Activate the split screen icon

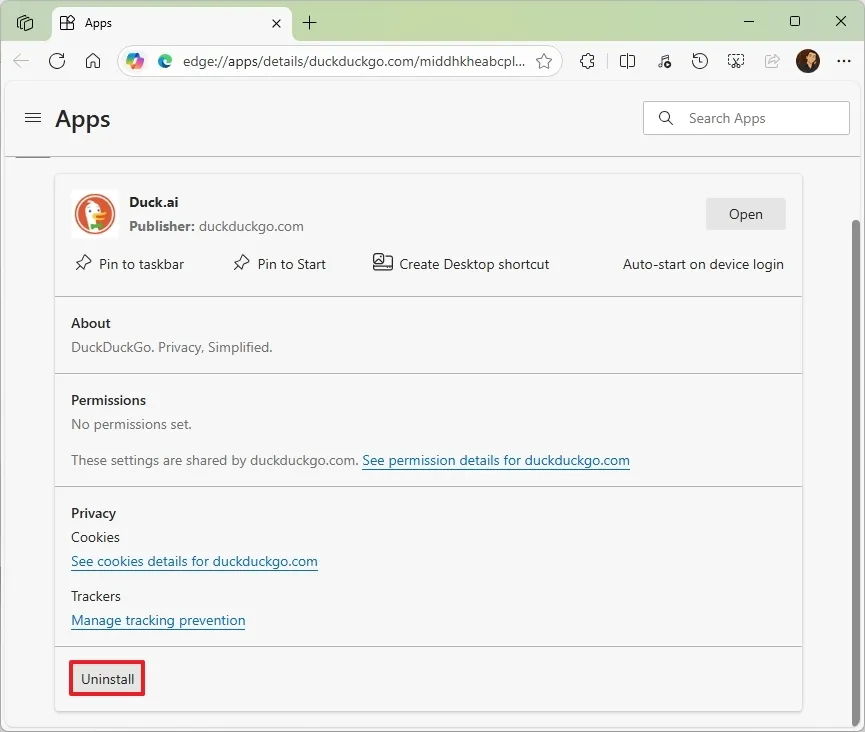click(x=627, y=61)
